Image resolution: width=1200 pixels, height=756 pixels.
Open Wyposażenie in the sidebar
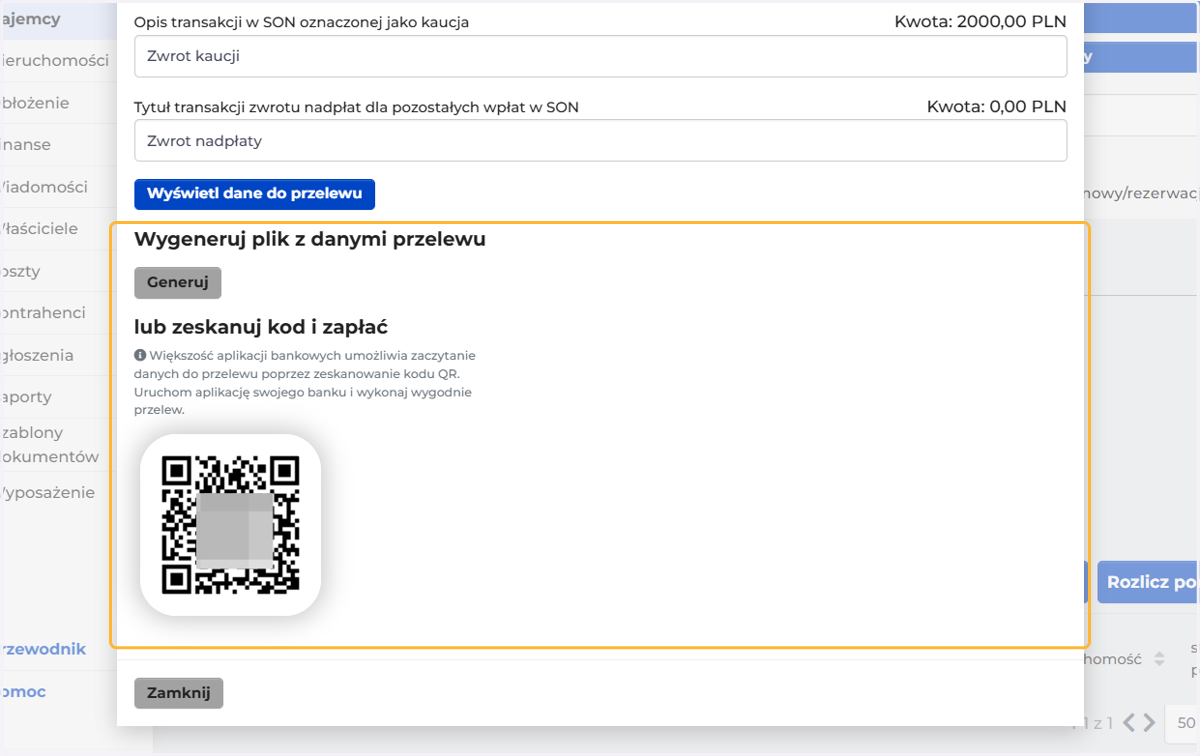(x=48, y=493)
